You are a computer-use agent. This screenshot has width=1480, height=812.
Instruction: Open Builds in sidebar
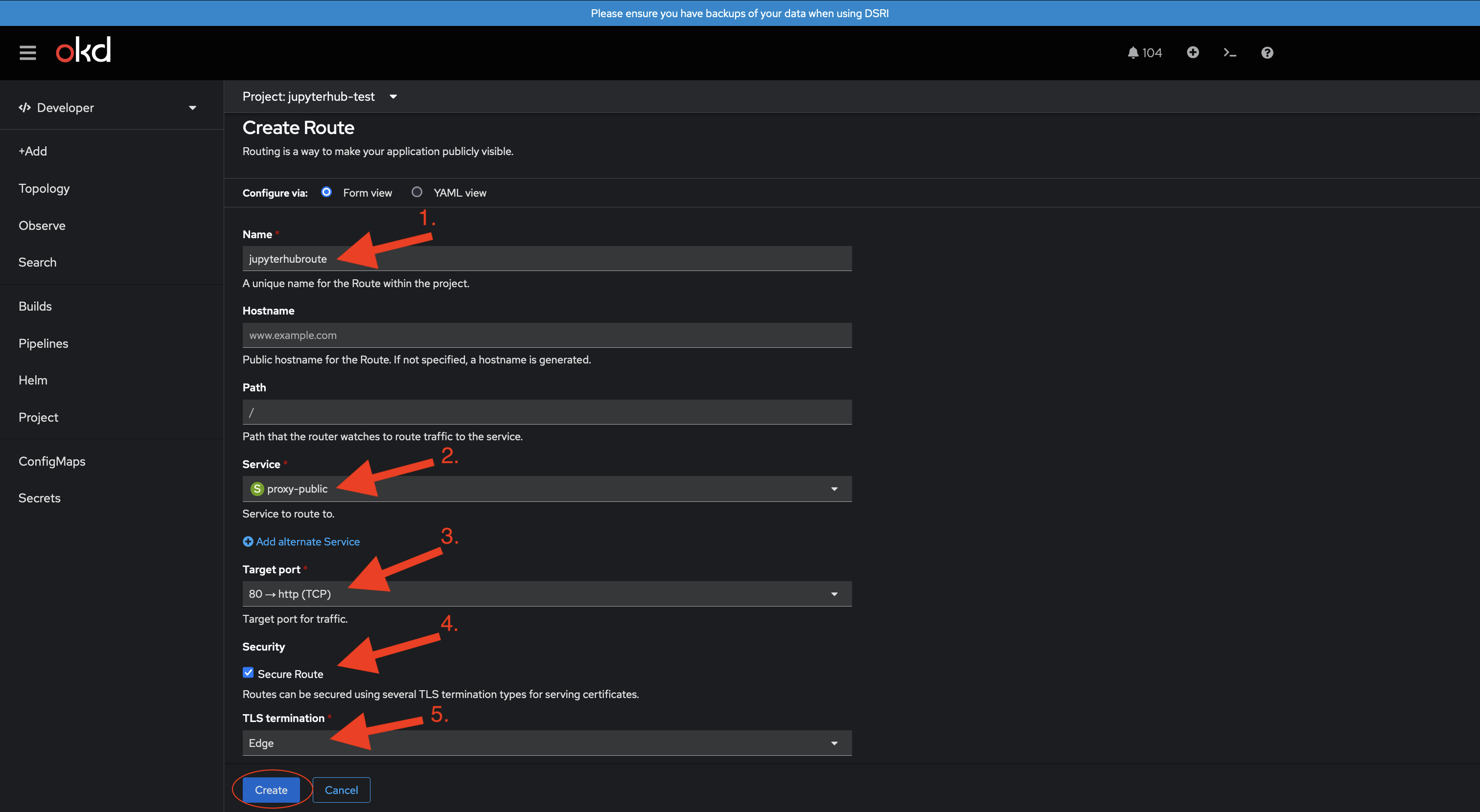pos(35,306)
